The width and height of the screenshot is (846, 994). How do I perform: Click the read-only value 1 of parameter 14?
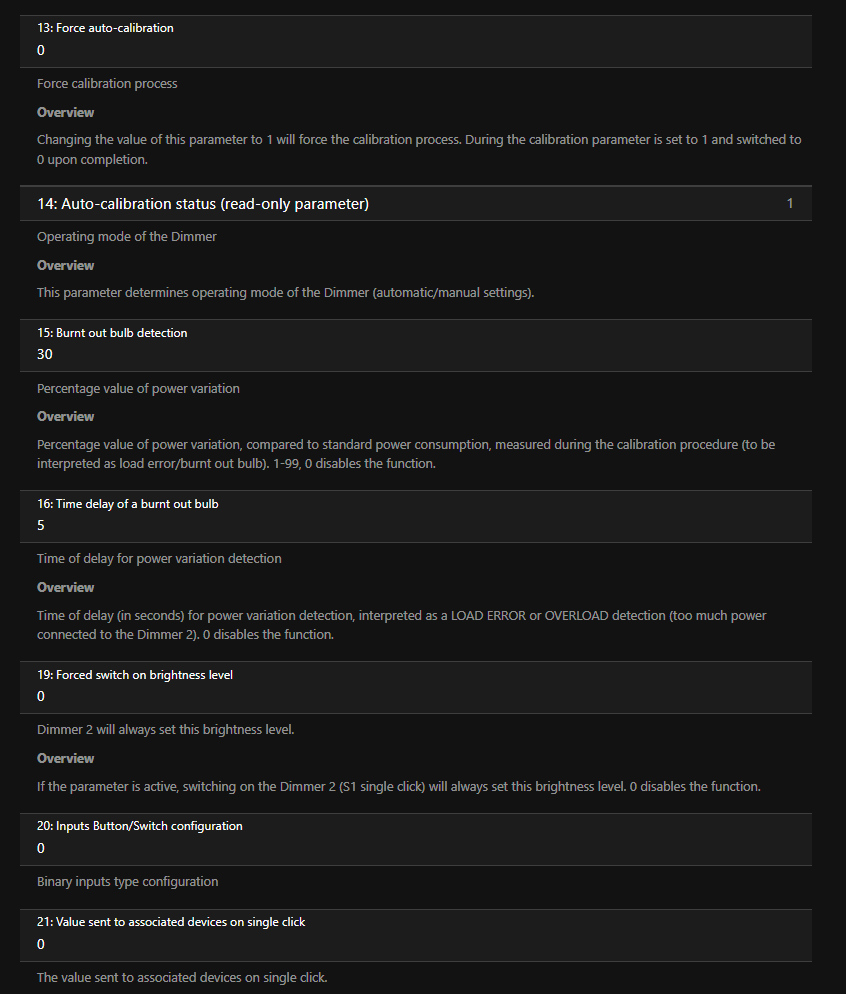789,204
